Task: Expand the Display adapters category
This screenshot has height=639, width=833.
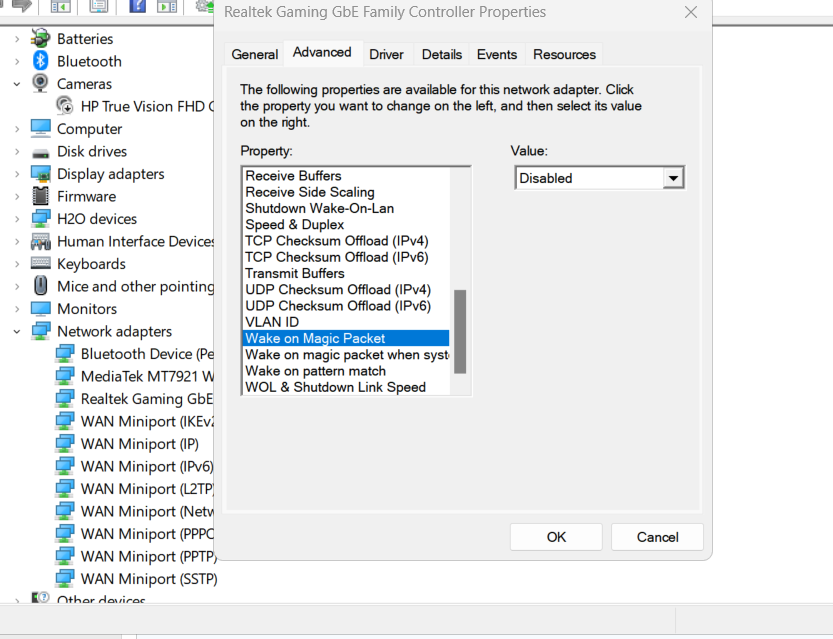Action: [17, 174]
